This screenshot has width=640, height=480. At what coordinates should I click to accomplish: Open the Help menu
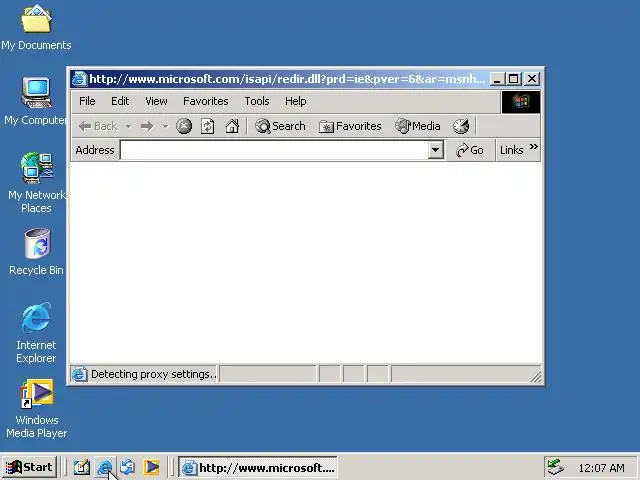tap(296, 101)
